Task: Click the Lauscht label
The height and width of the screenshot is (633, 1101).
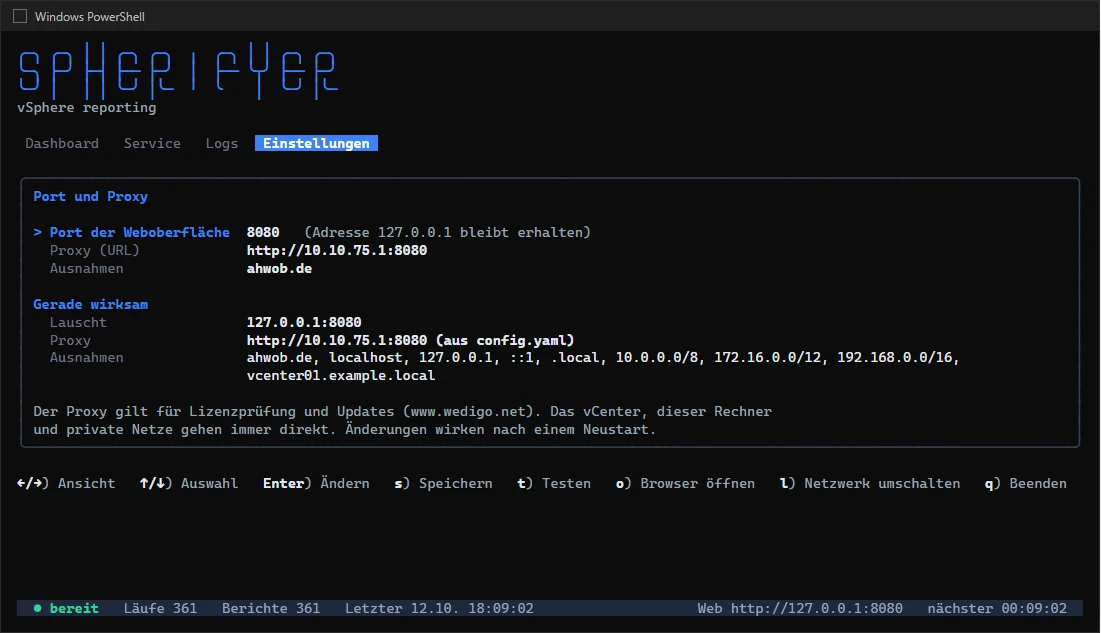Action: (x=78, y=322)
